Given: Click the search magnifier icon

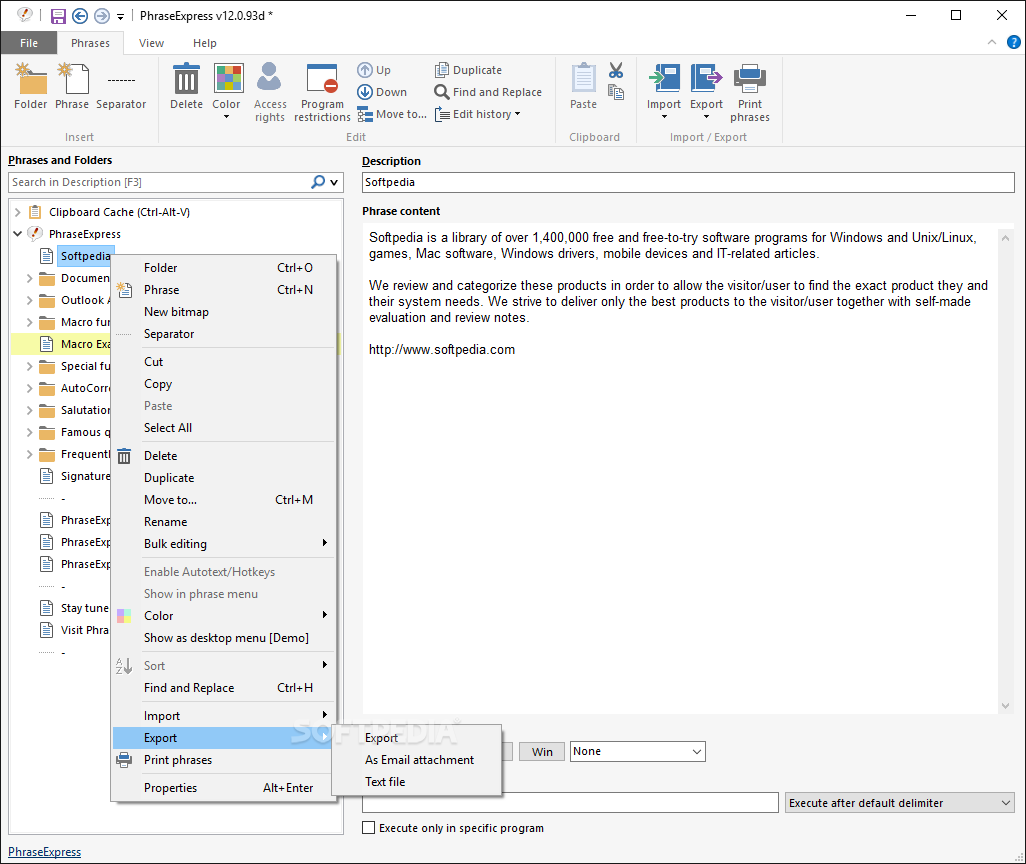Looking at the screenshot, I should point(318,182).
